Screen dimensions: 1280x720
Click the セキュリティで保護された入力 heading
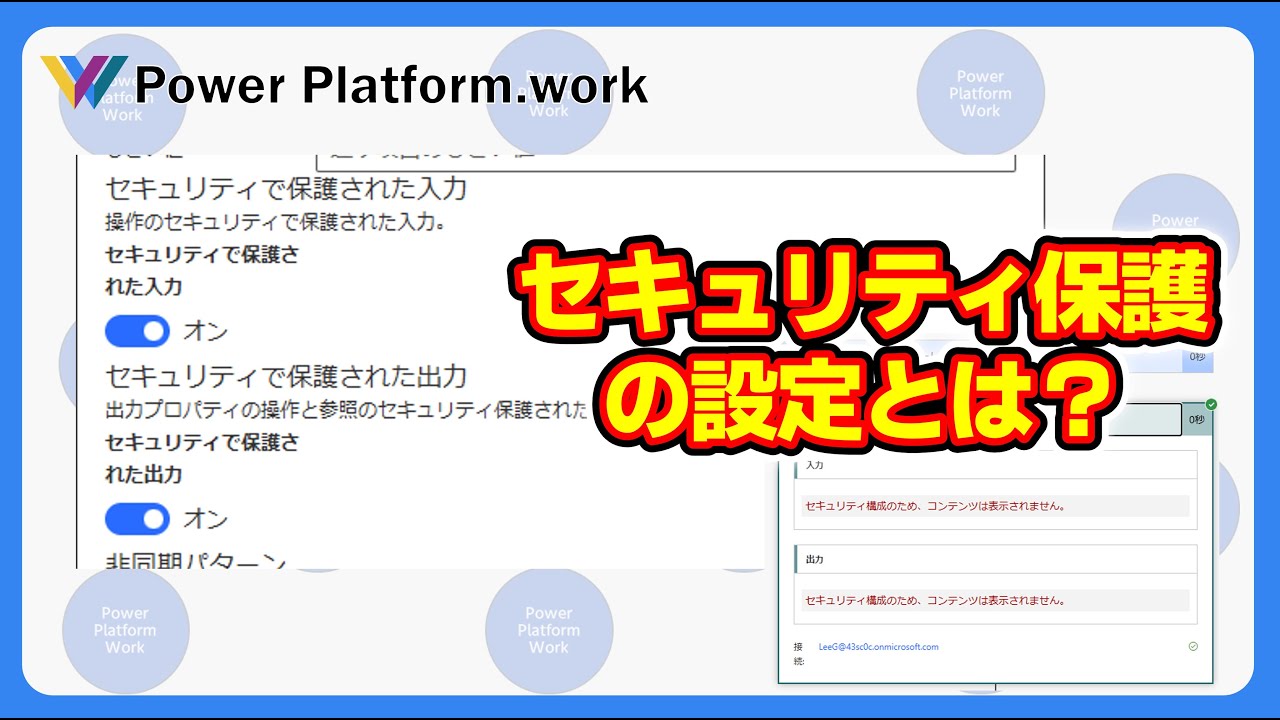pyautogui.click(x=286, y=188)
